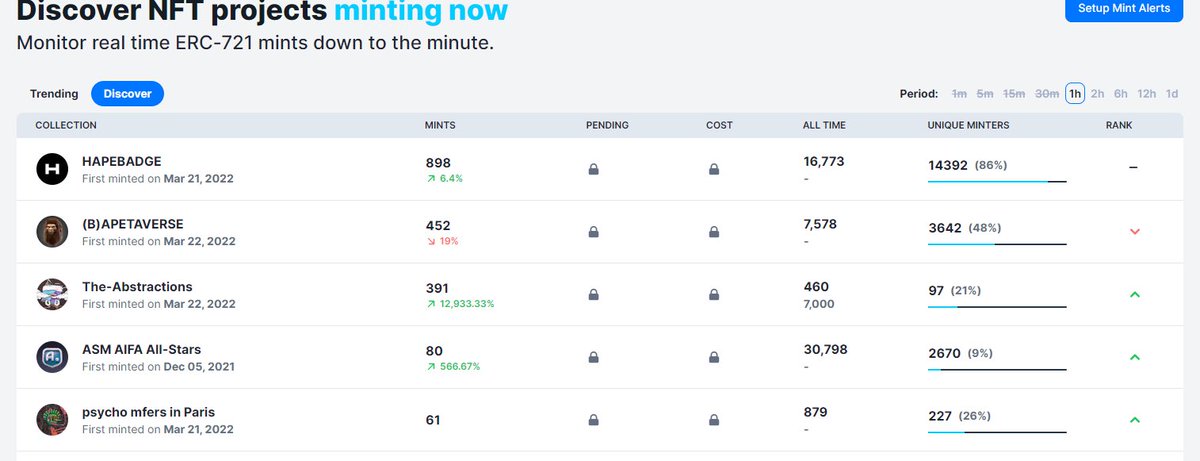Click The-Abstractions green rank up arrow
This screenshot has width=1200, height=461.
pos(1134,294)
